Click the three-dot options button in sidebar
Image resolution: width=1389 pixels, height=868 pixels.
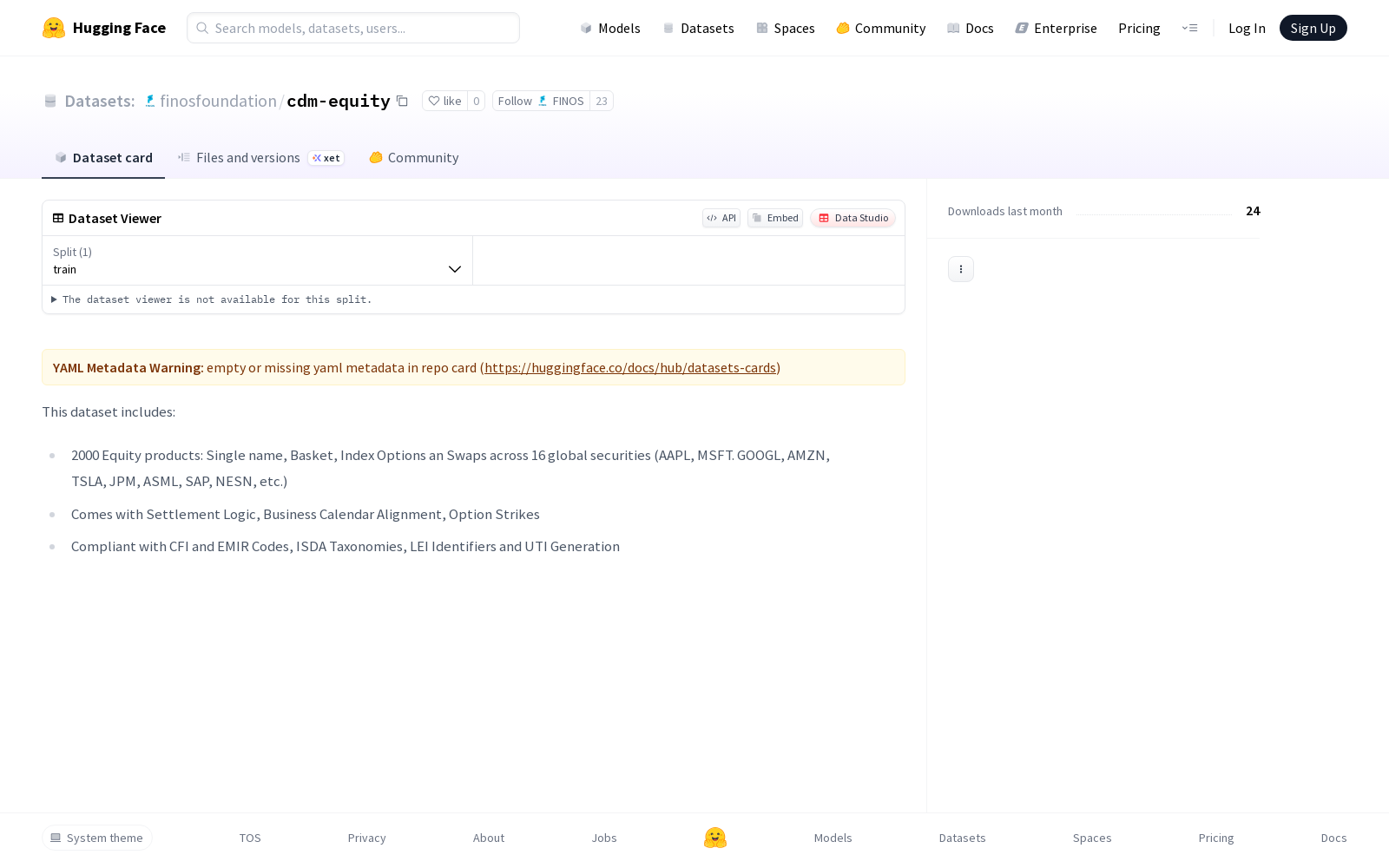tap(961, 269)
